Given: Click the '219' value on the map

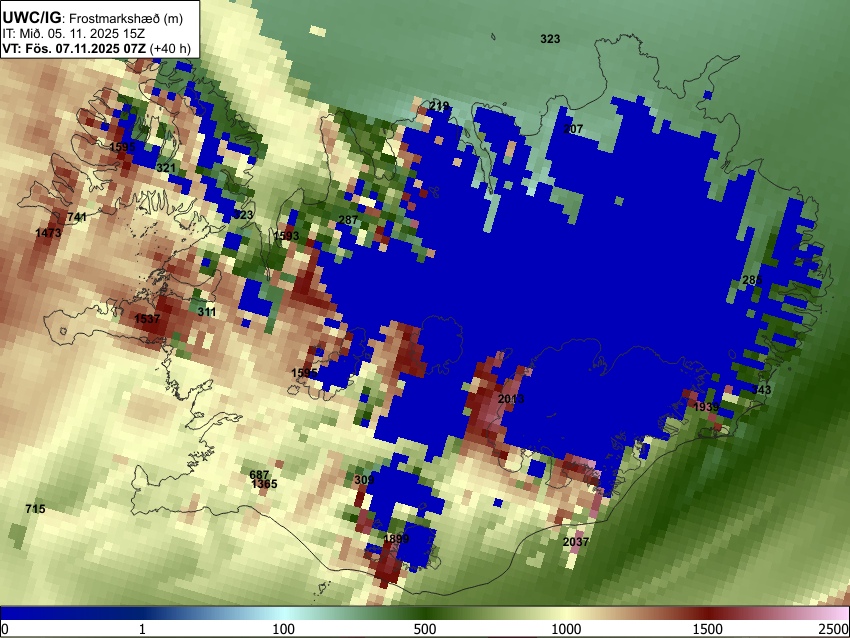Looking at the screenshot, I should click(x=439, y=105).
